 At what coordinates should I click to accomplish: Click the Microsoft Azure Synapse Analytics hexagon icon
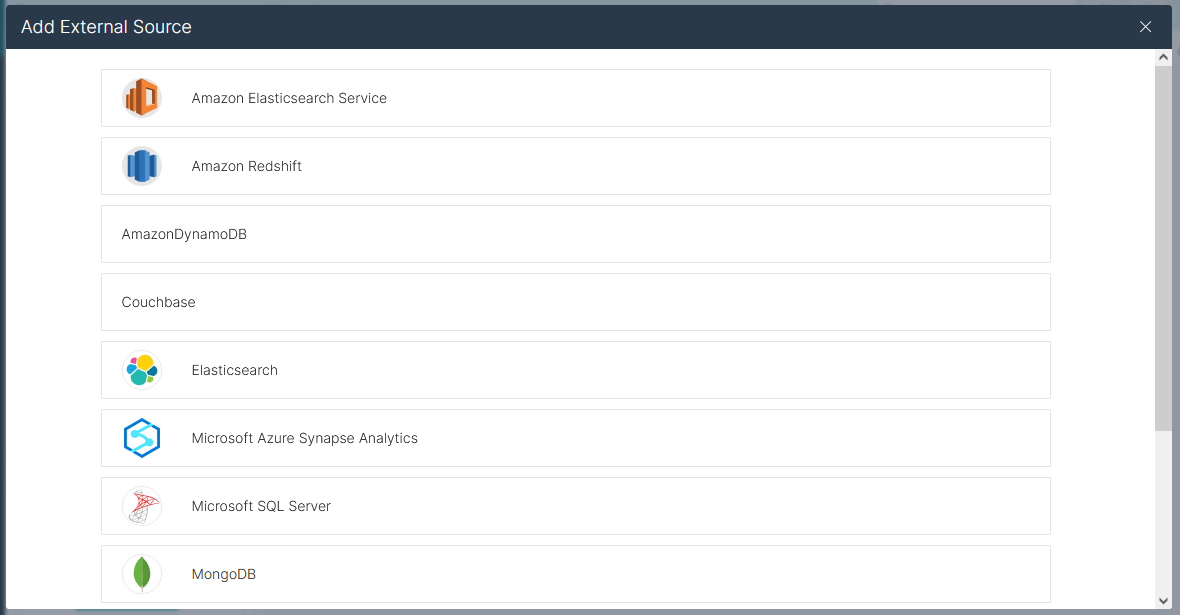(142, 438)
